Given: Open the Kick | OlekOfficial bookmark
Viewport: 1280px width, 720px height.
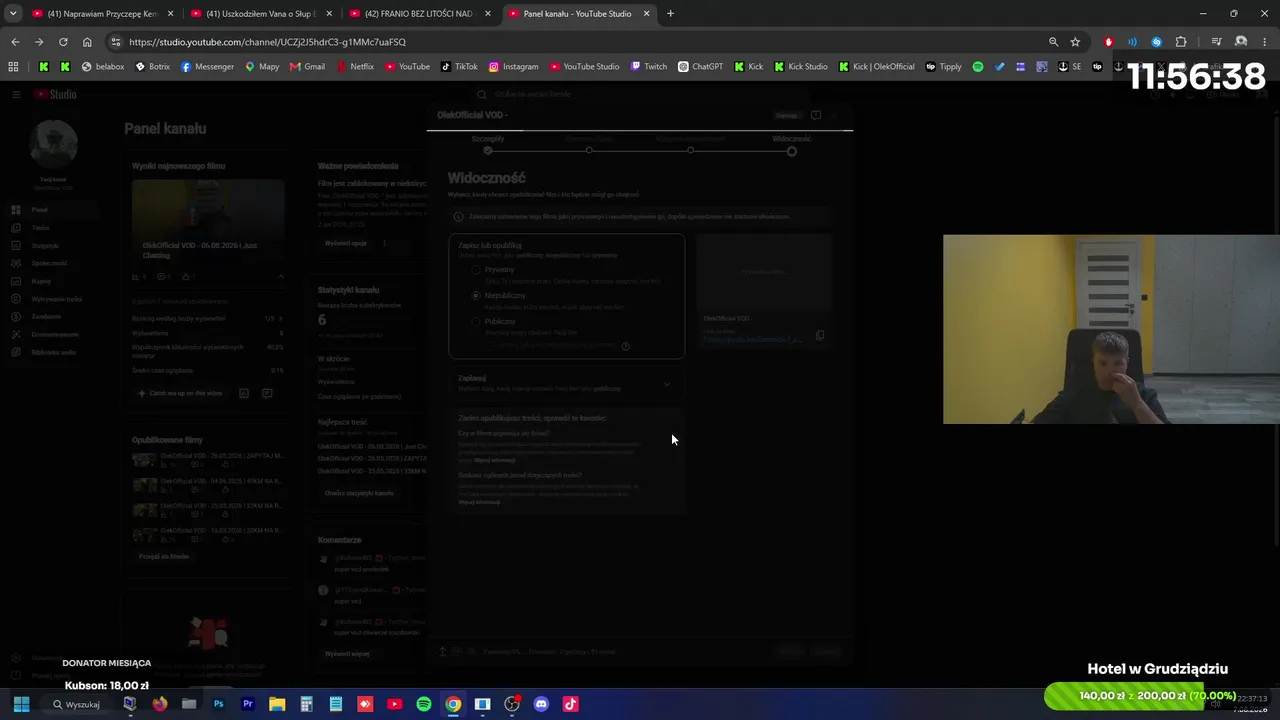Looking at the screenshot, I should [x=876, y=67].
